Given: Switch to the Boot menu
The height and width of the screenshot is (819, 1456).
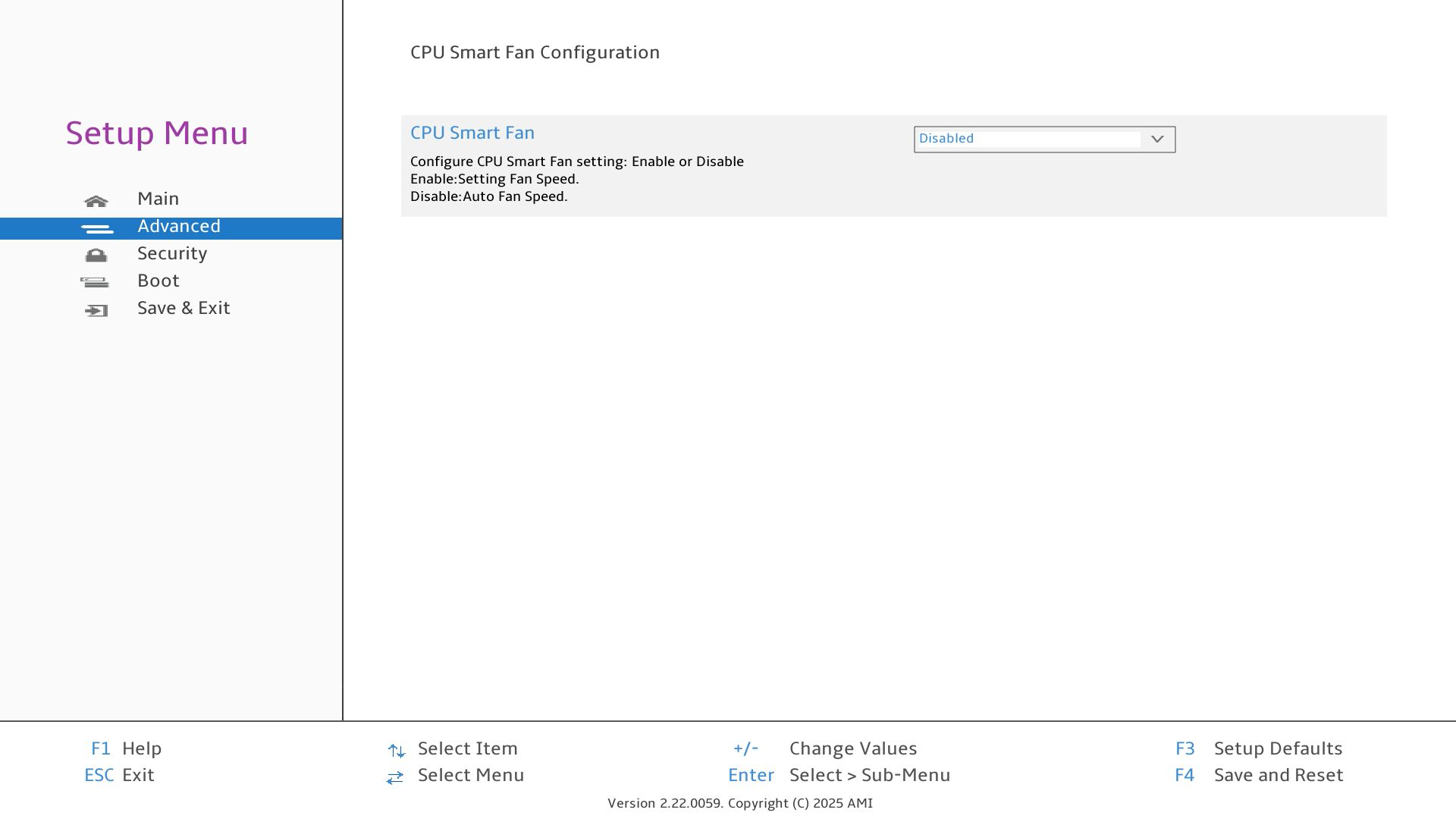Looking at the screenshot, I should coord(158,281).
